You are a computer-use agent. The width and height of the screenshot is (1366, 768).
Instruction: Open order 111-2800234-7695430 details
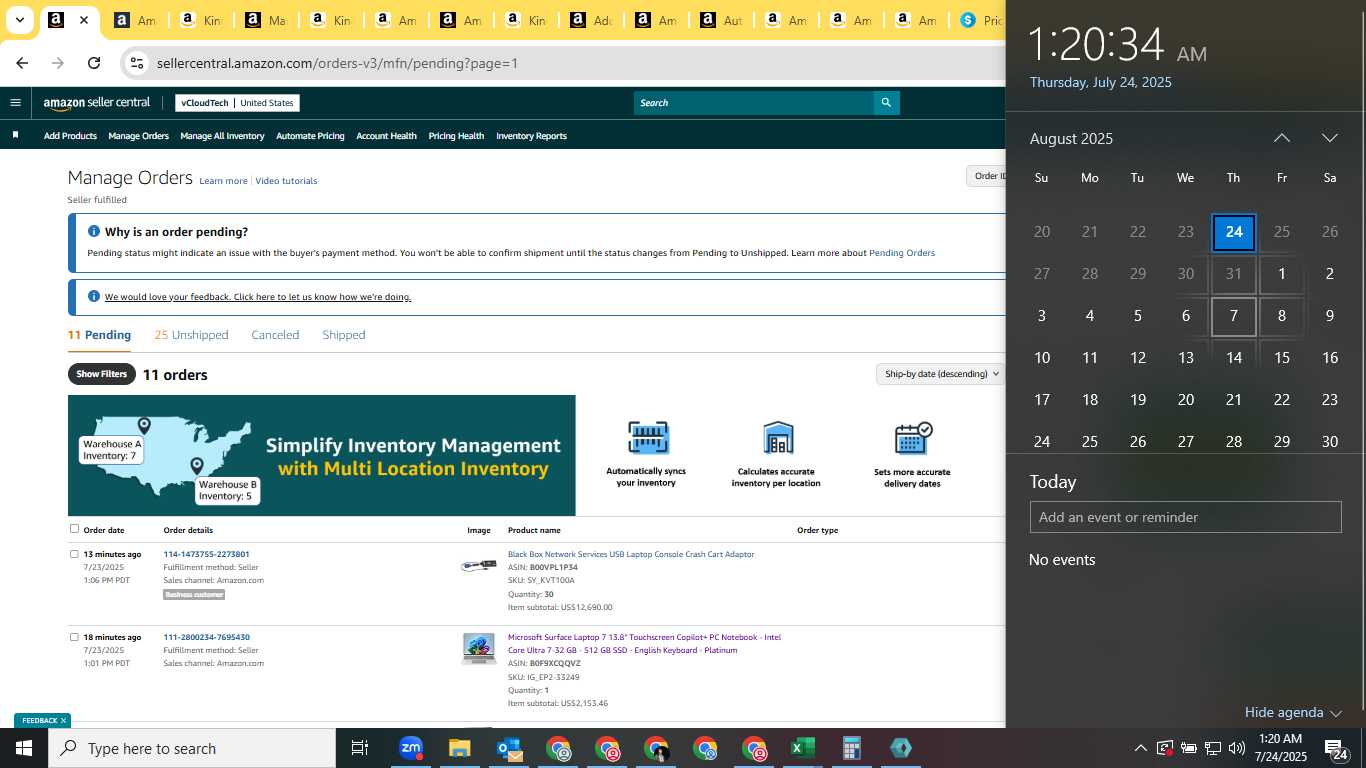tap(206, 637)
